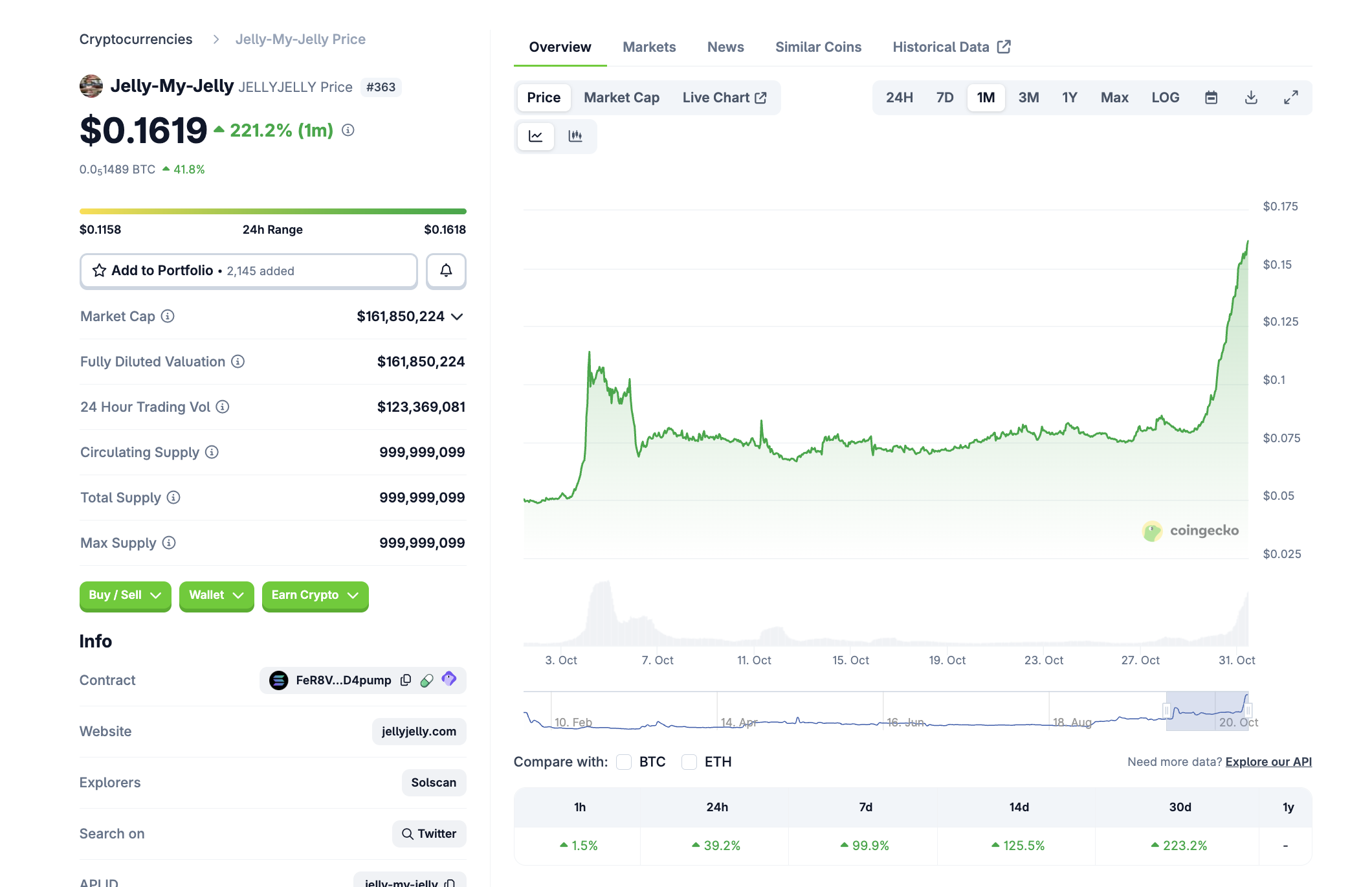Enable BTC comparison checkbox
Image resolution: width=1372 pixels, height=887 pixels.
click(624, 762)
